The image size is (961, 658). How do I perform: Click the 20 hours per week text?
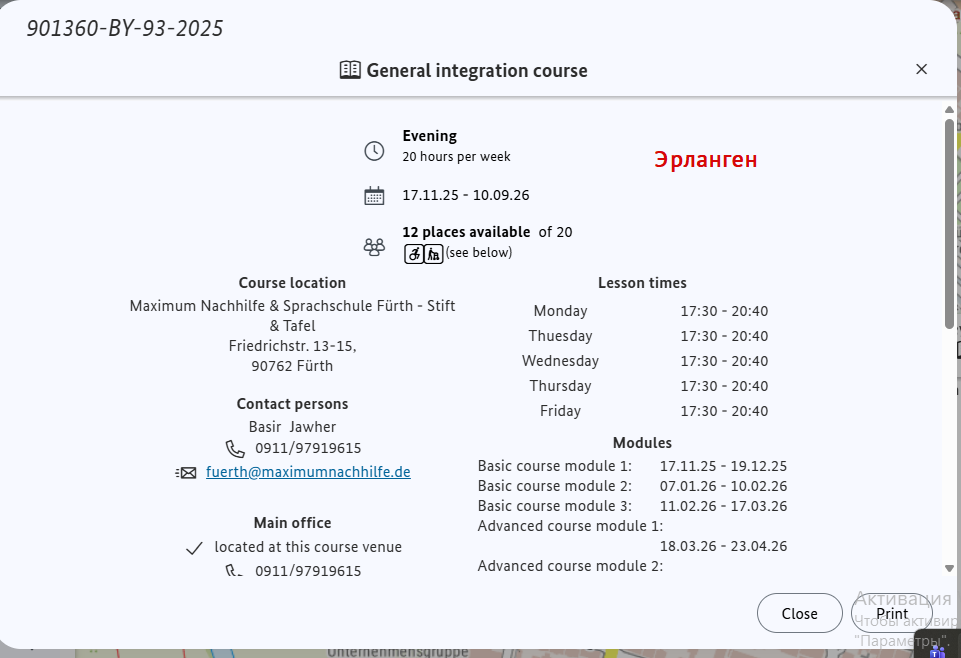tap(457, 156)
